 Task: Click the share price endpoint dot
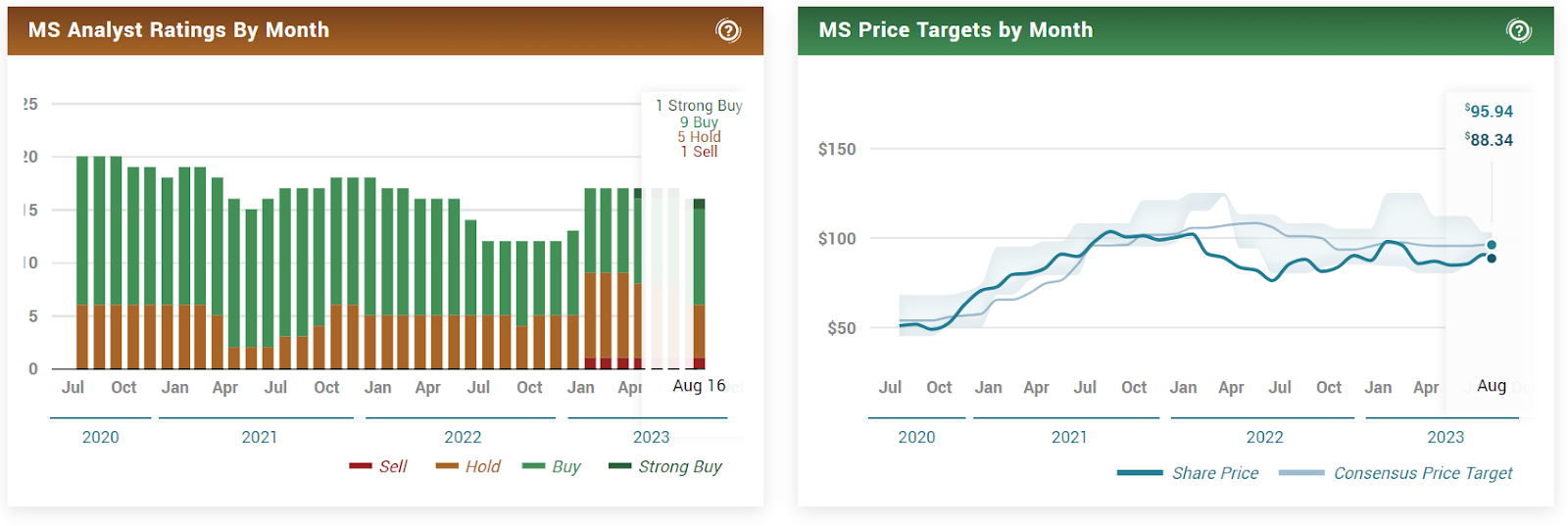click(x=1492, y=259)
